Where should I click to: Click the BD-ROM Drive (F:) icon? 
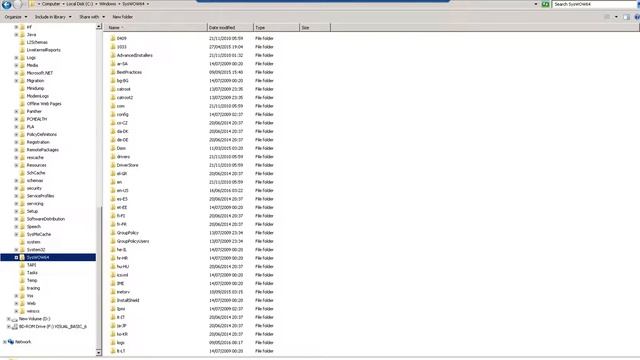[15, 327]
